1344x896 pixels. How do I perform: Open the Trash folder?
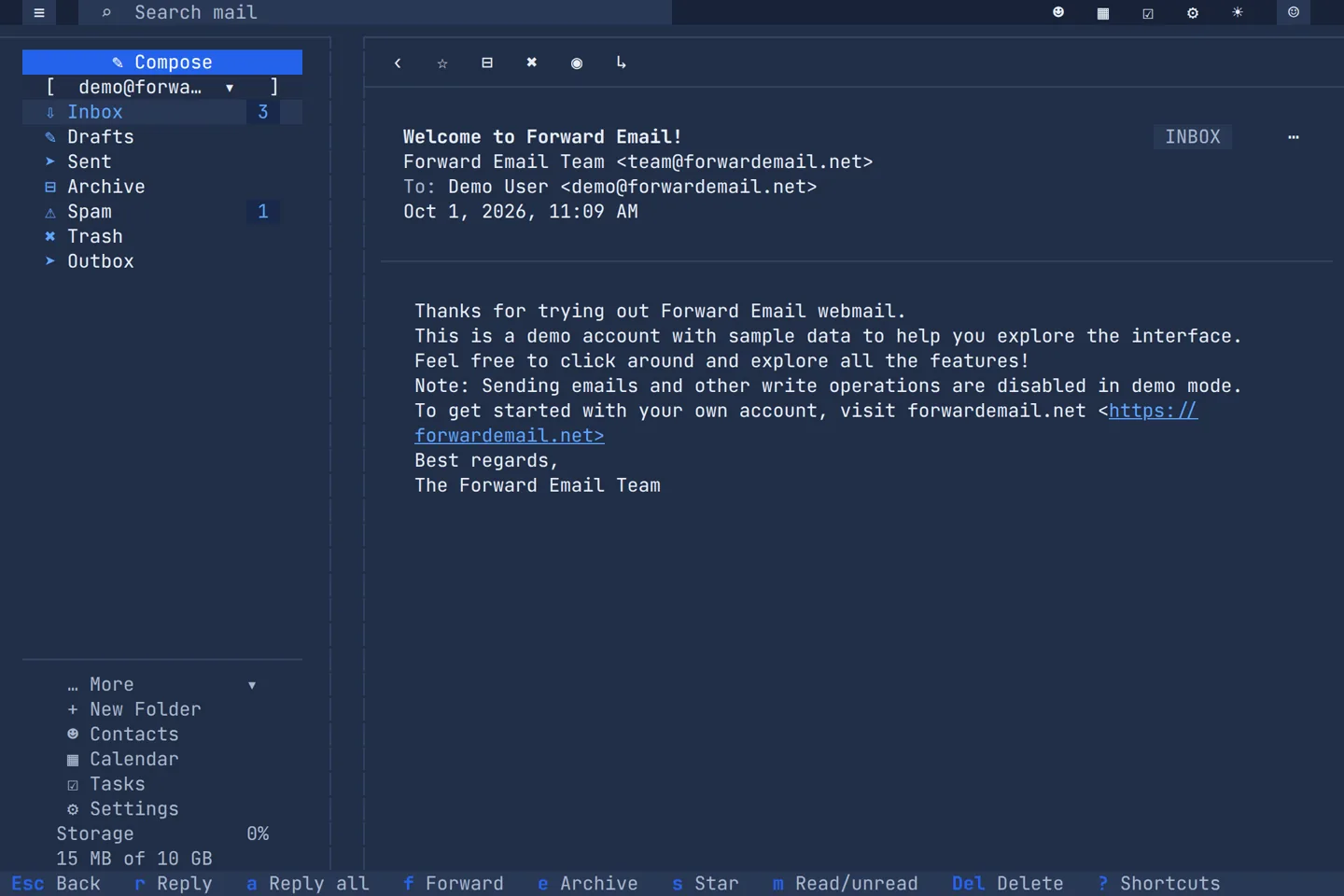162,236
